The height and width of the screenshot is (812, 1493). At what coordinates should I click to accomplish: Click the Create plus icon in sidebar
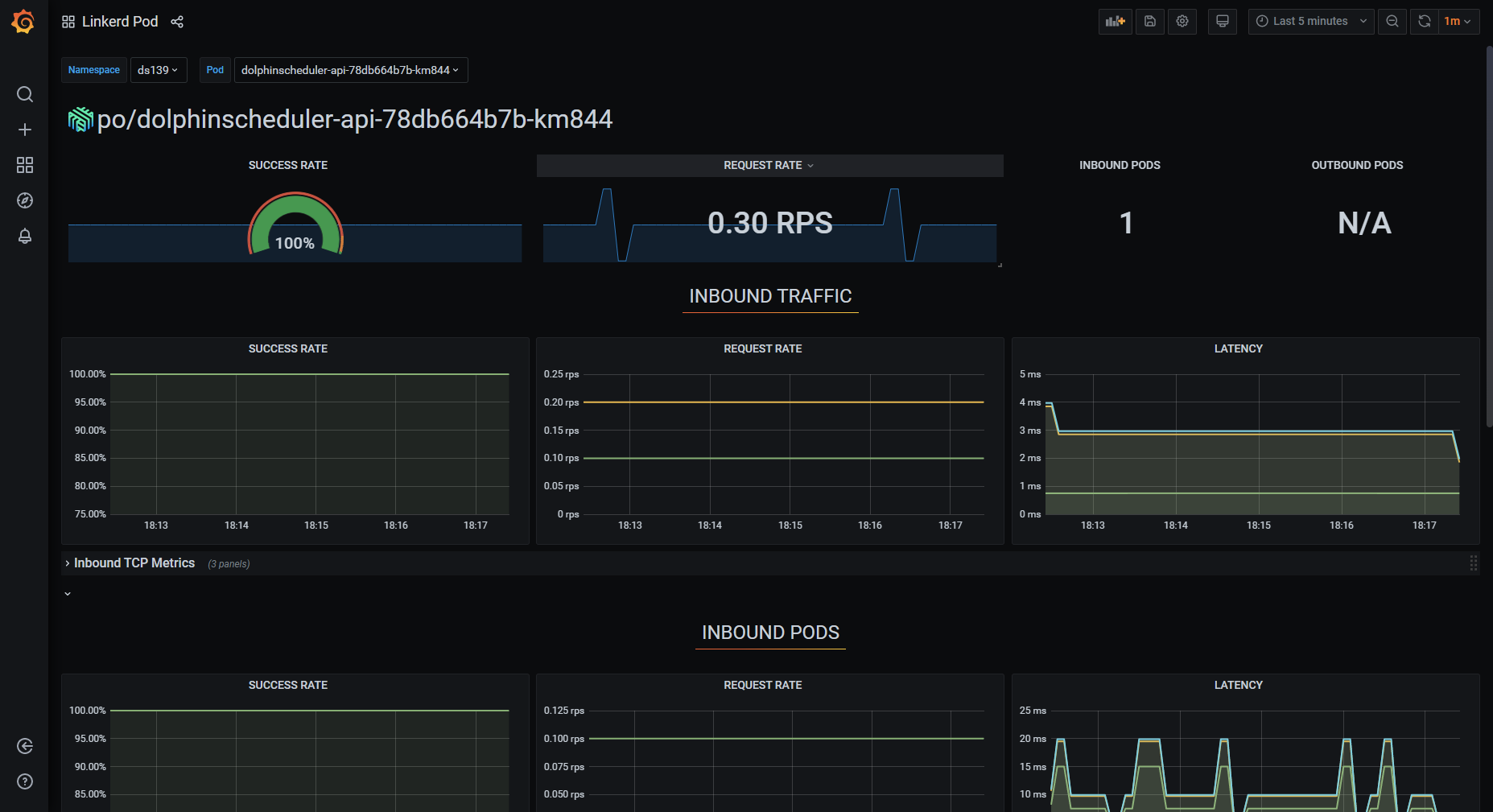pyautogui.click(x=25, y=130)
